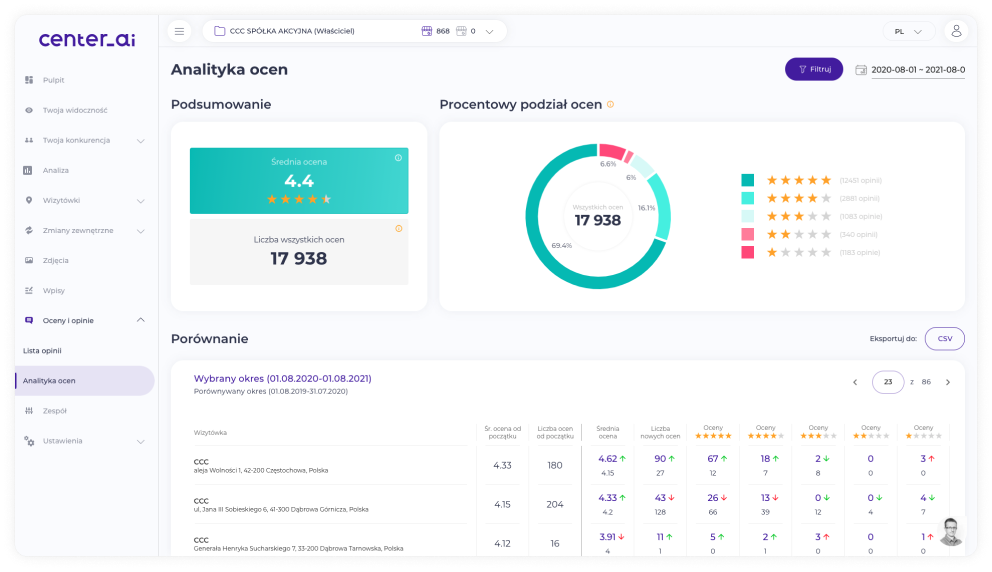This screenshot has width=992, height=572.
Task: Go to next page arrow in Porównanie
Action: coord(948,382)
